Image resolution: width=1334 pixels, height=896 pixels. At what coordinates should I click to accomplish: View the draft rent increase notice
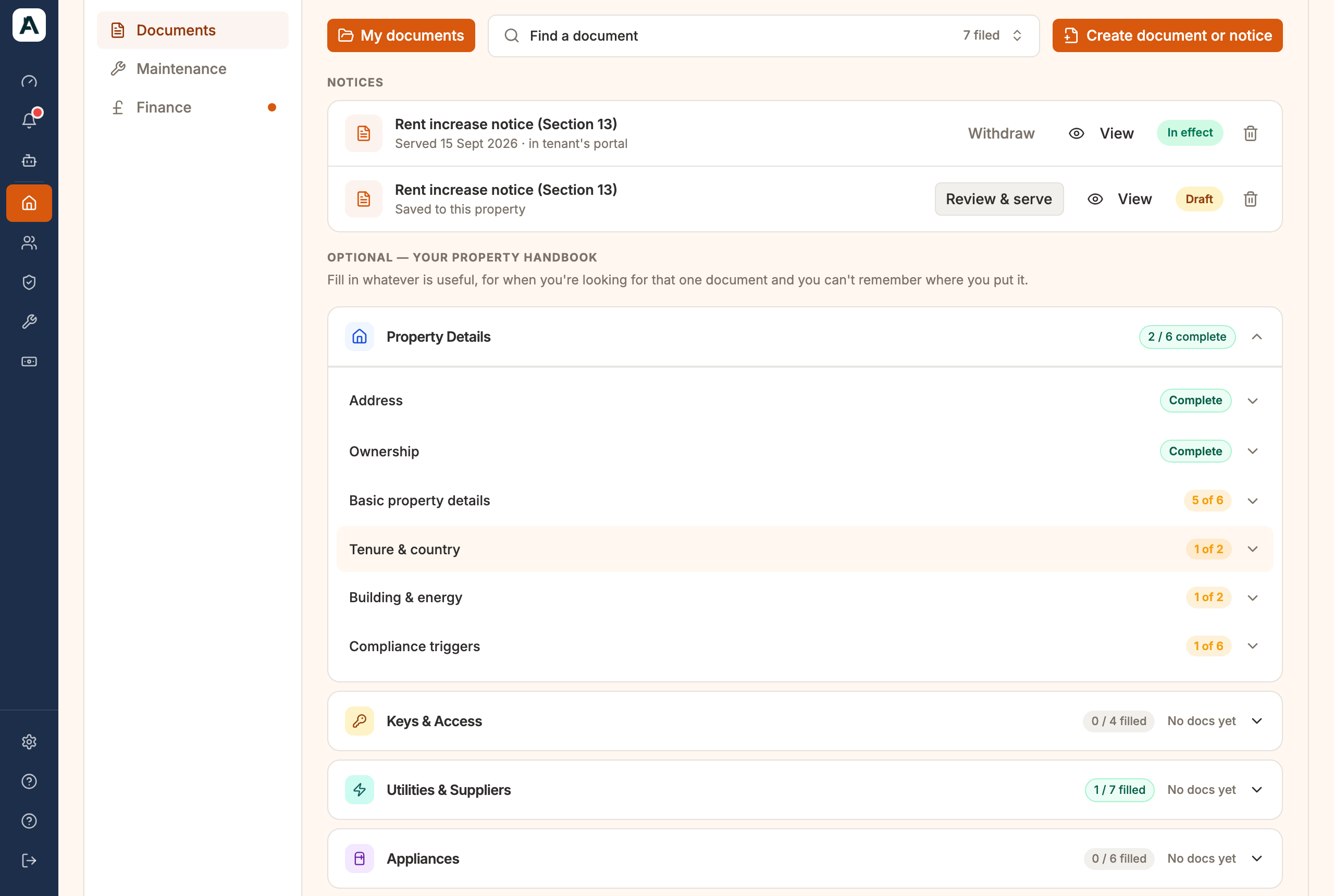click(1119, 199)
